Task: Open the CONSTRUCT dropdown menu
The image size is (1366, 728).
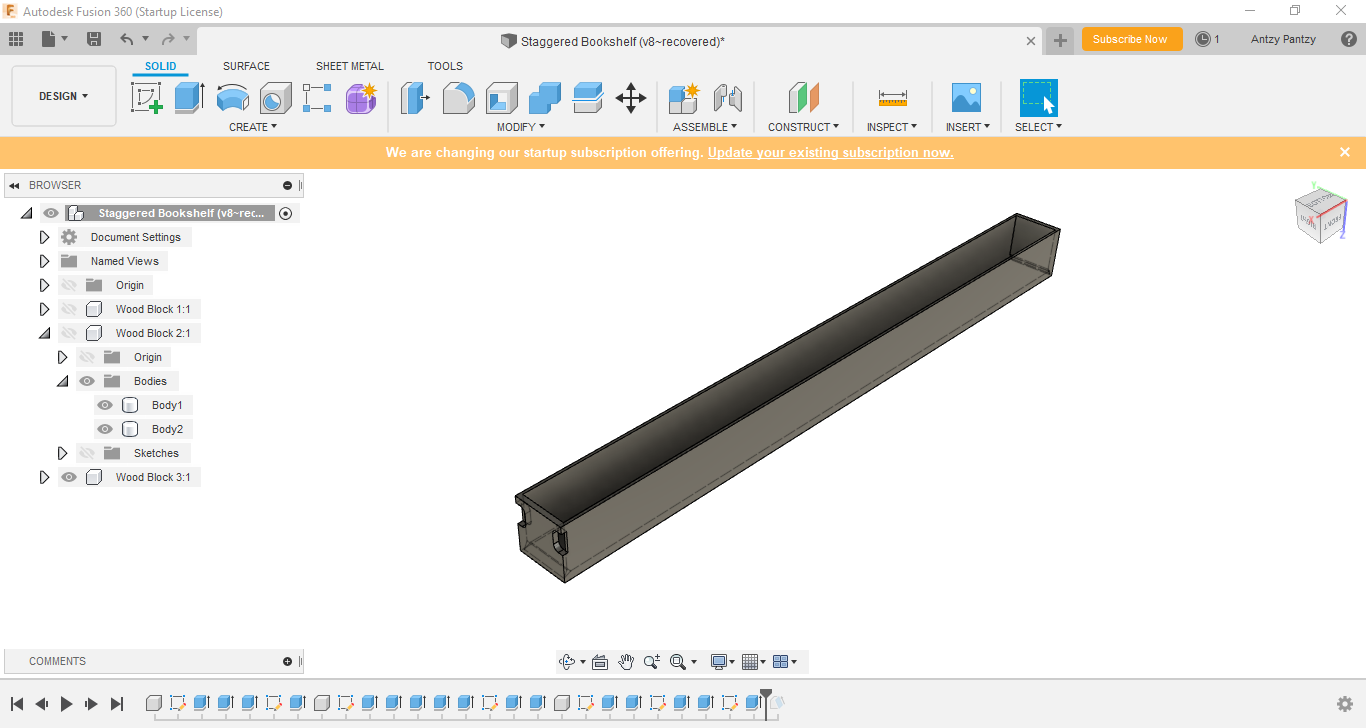Action: (x=804, y=127)
